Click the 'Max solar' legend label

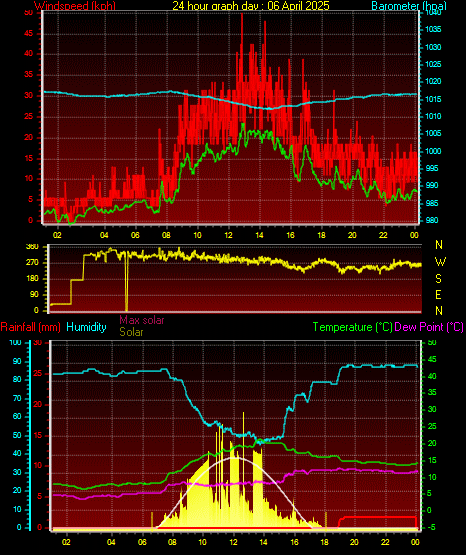pos(142,320)
